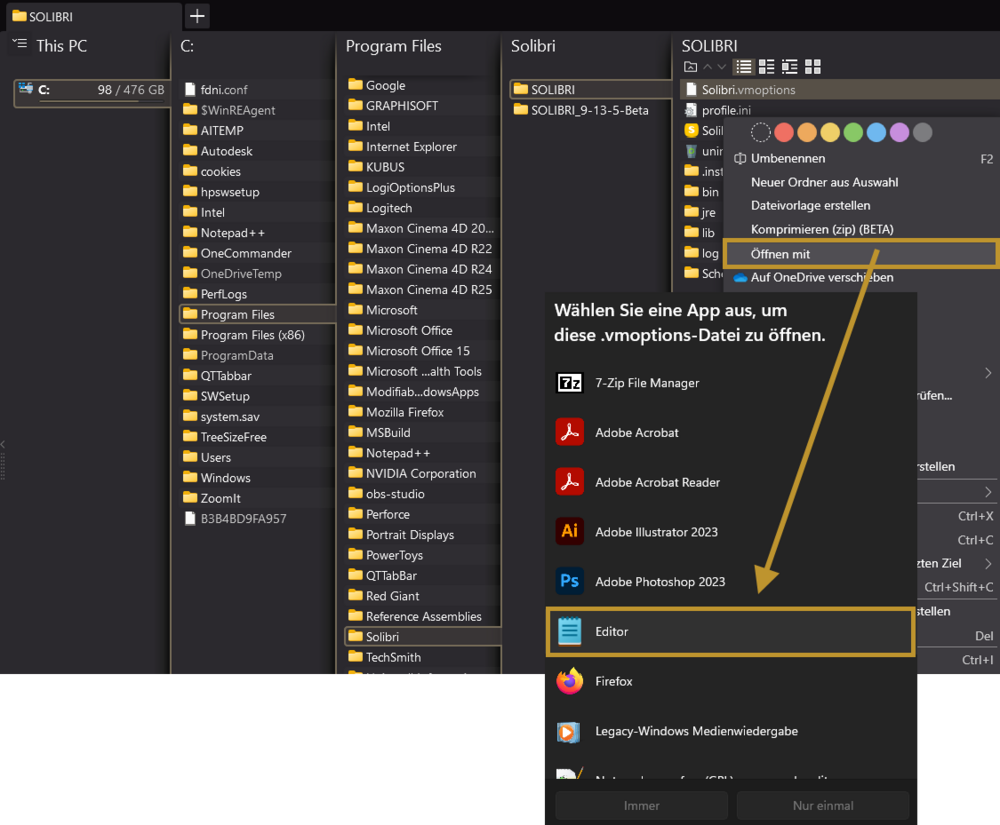Click the OneDrive cloud icon in context menu
This screenshot has width=1000, height=825.
(740, 278)
